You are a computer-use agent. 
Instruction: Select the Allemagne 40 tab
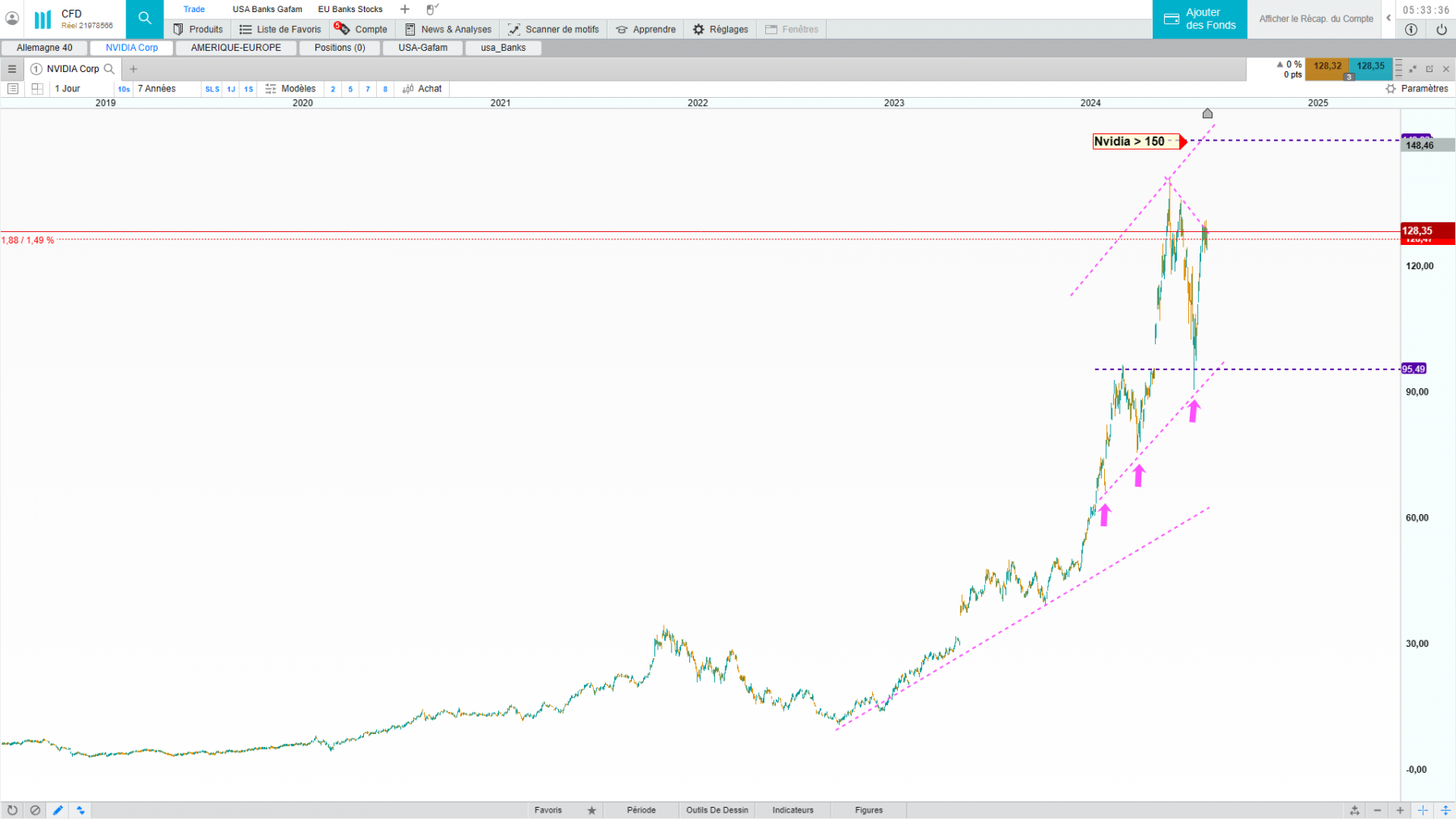44,48
